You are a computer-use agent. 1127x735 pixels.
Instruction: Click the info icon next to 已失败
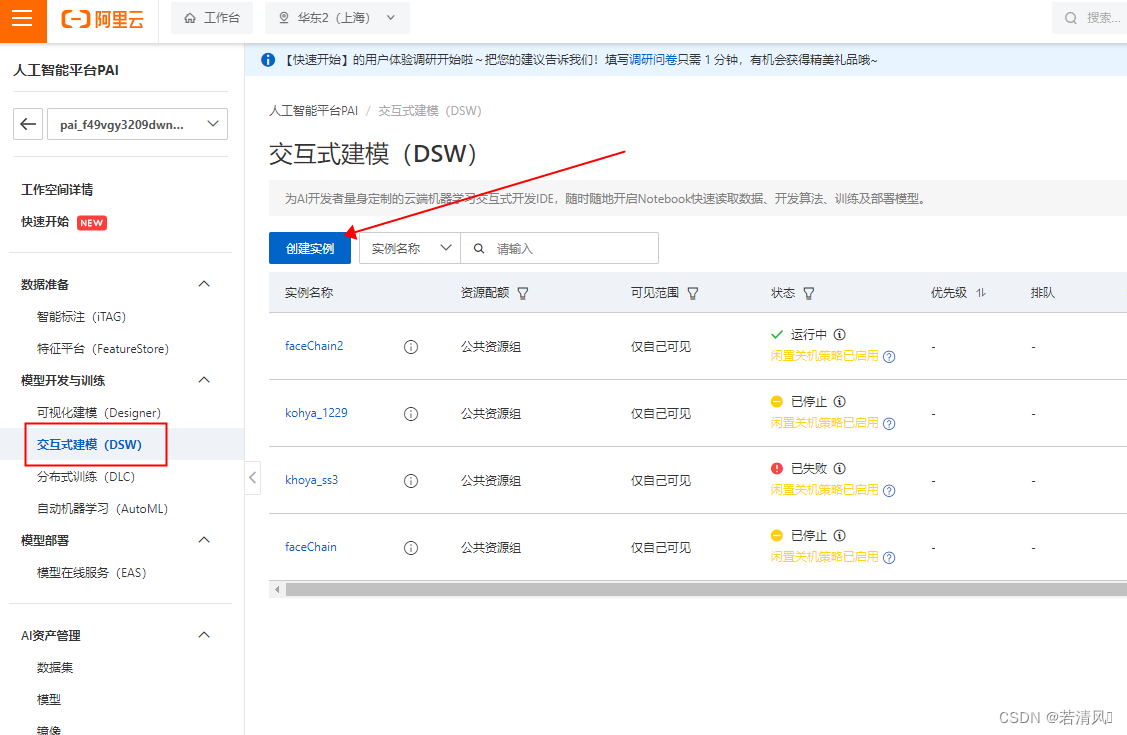tap(840, 468)
